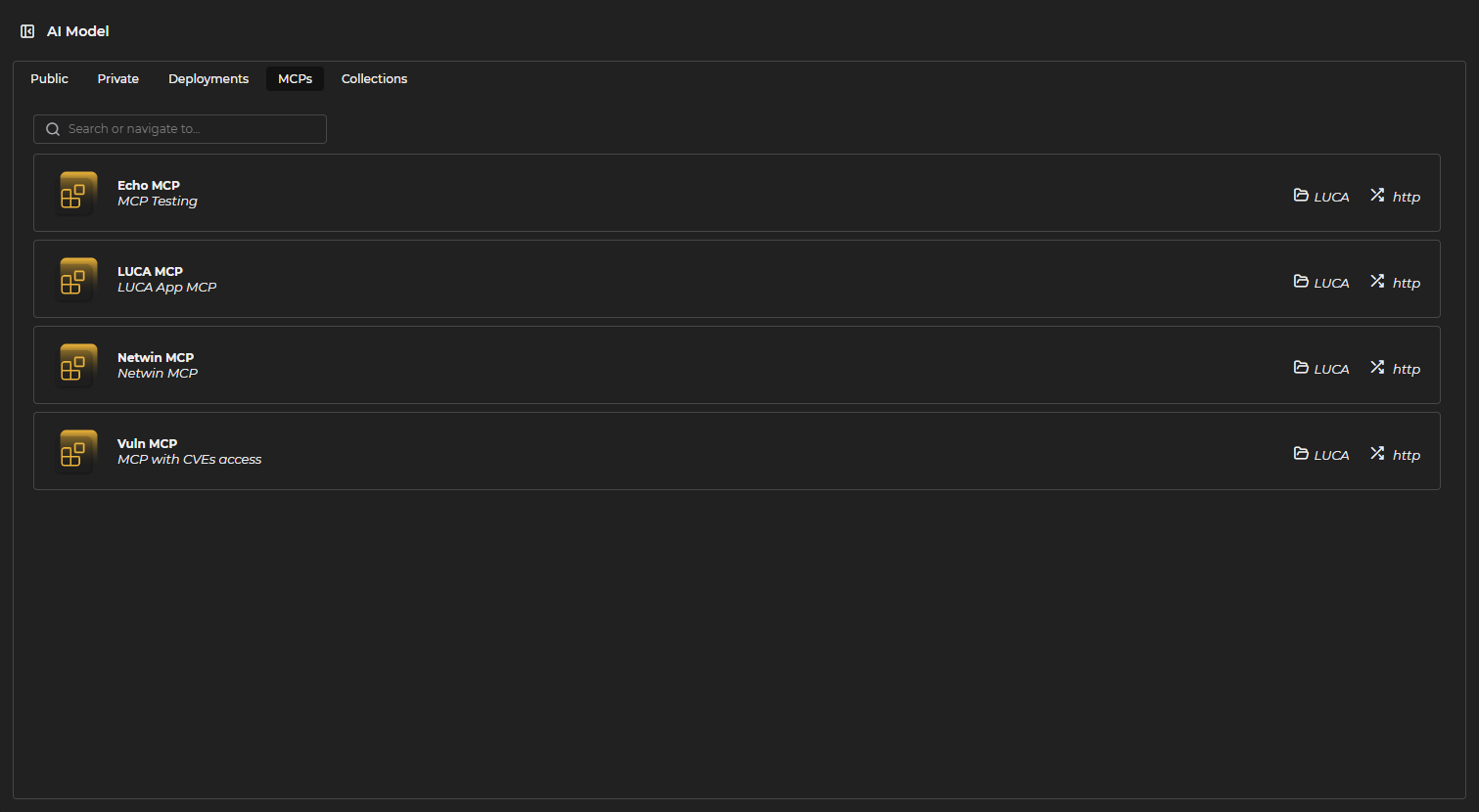Click the http label in Vuln MCP row
Image resolution: width=1479 pixels, height=812 pixels.
point(1407,455)
